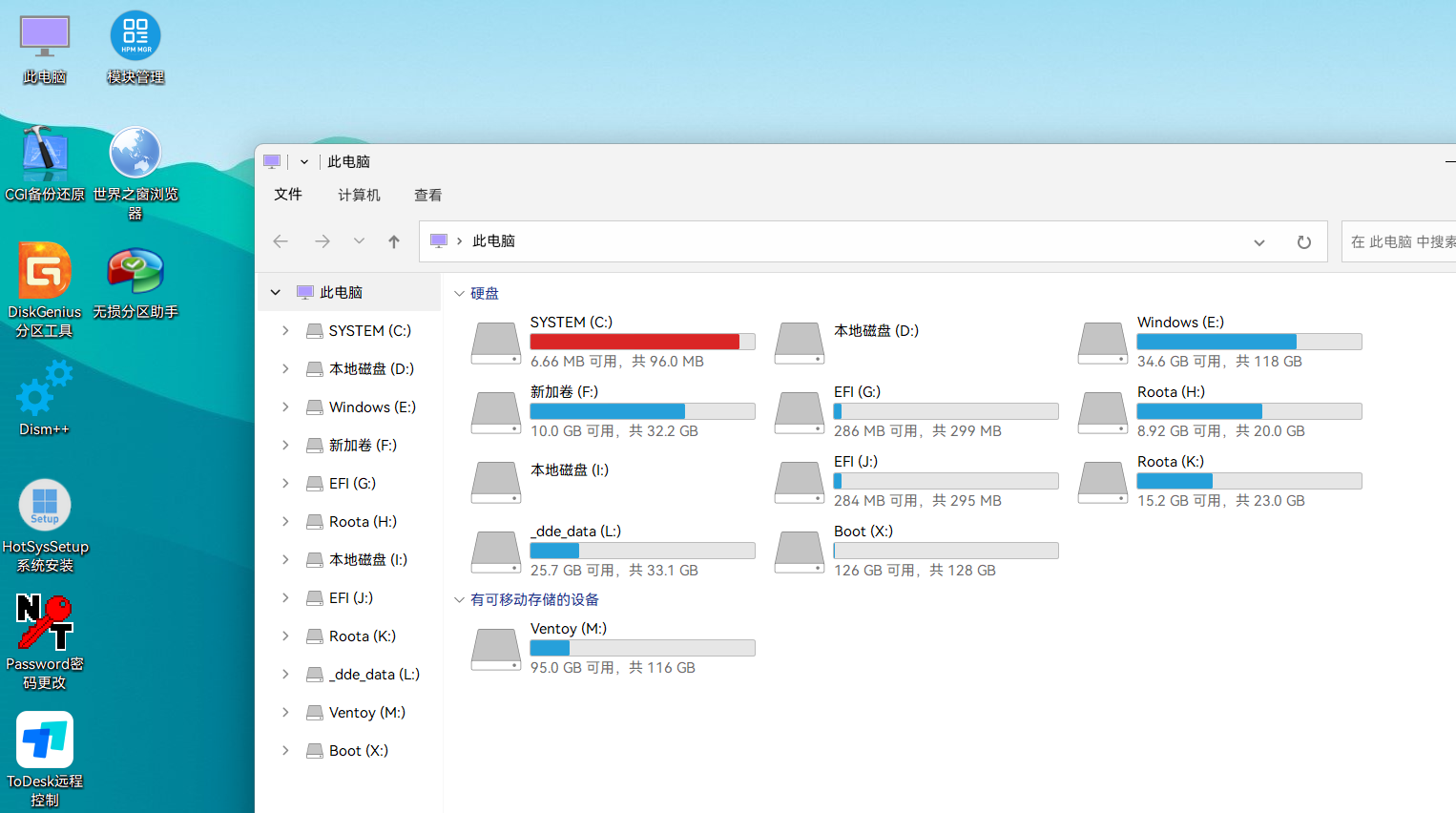This screenshot has width=1456, height=813.
Task: Select EFI (G:) drive icon in content pane
Action: [x=800, y=413]
